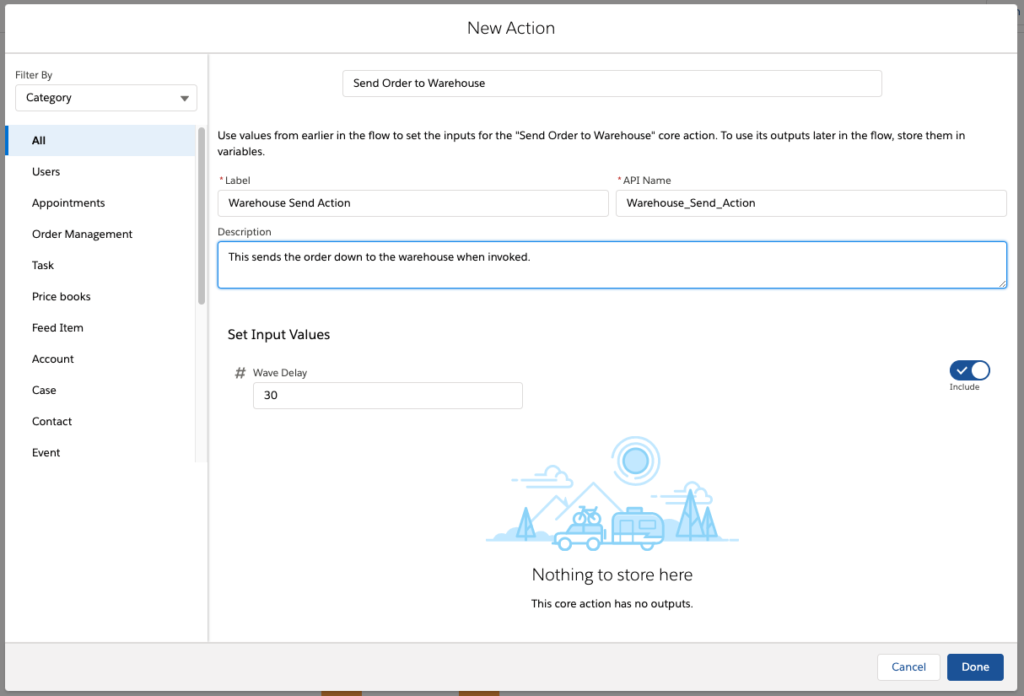Click the Description text area

click(612, 264)
